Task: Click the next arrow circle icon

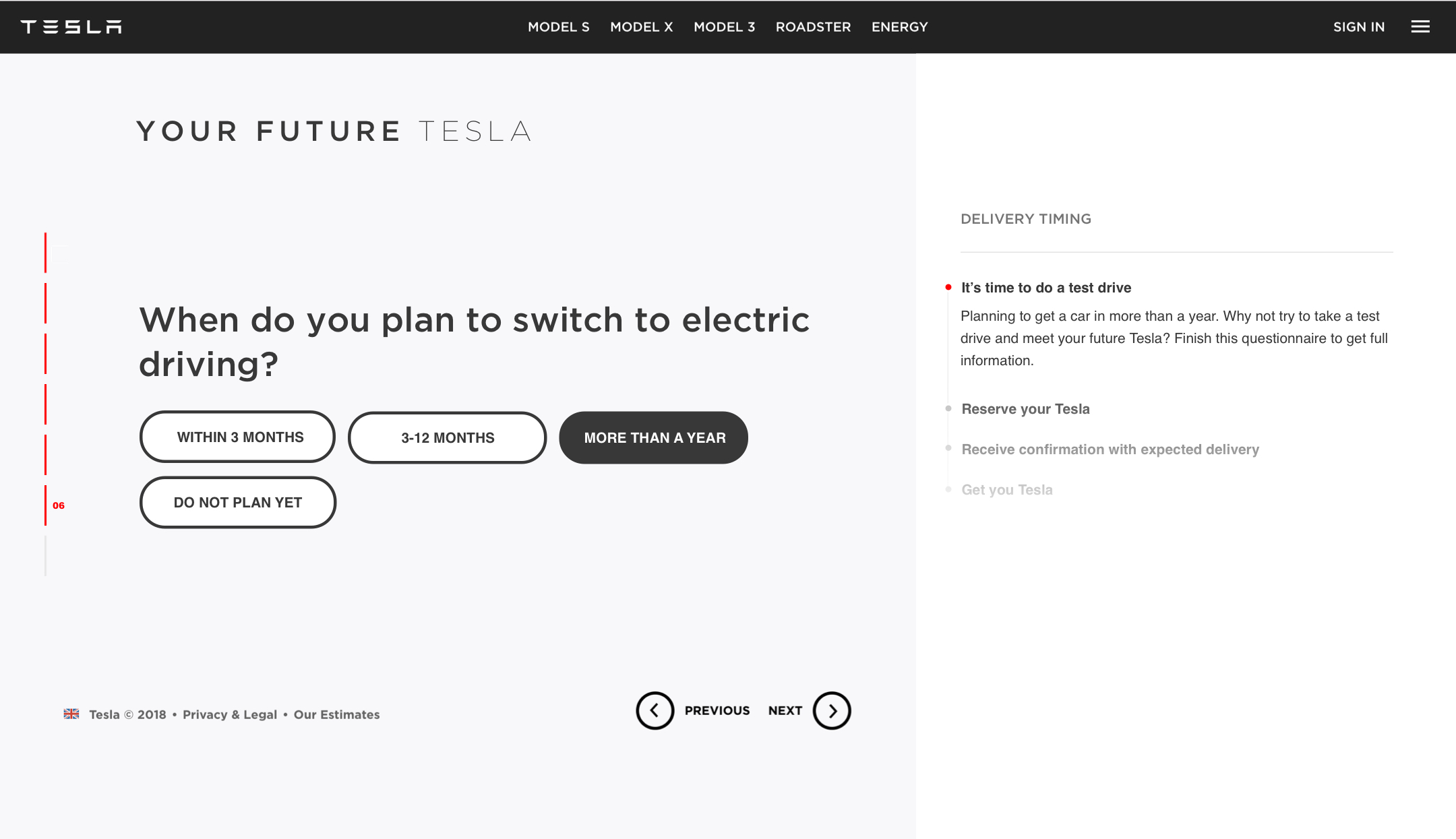Action: point(832,710)
